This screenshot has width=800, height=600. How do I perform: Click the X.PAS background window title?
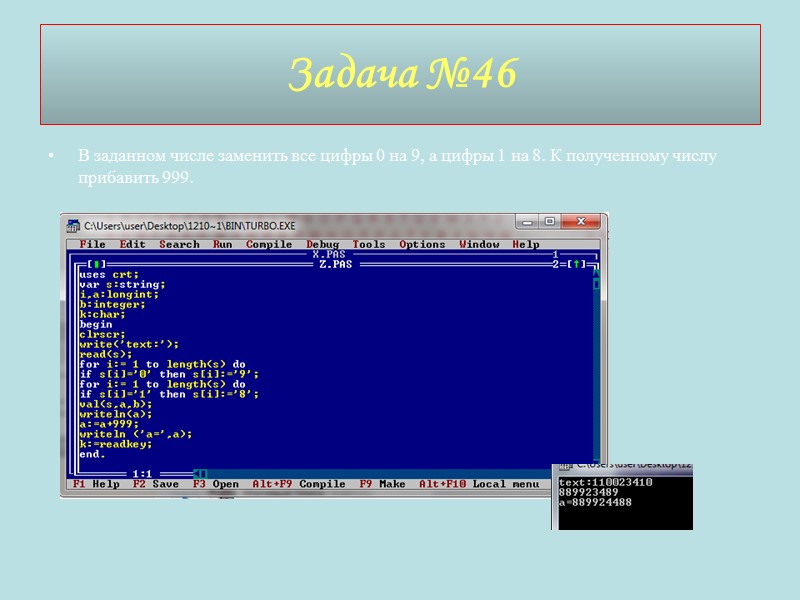tap(329, 254)
